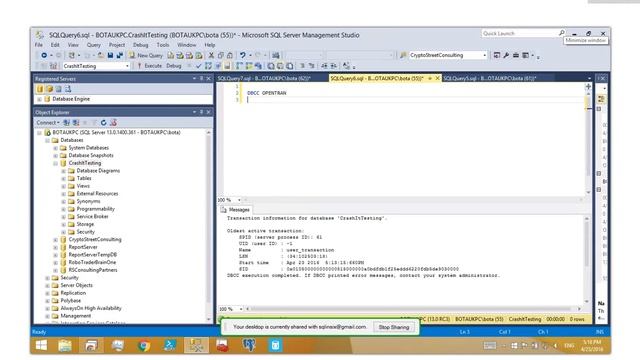
Task: Open Chrome from the taskbar
Action: [x=144, y=346]
